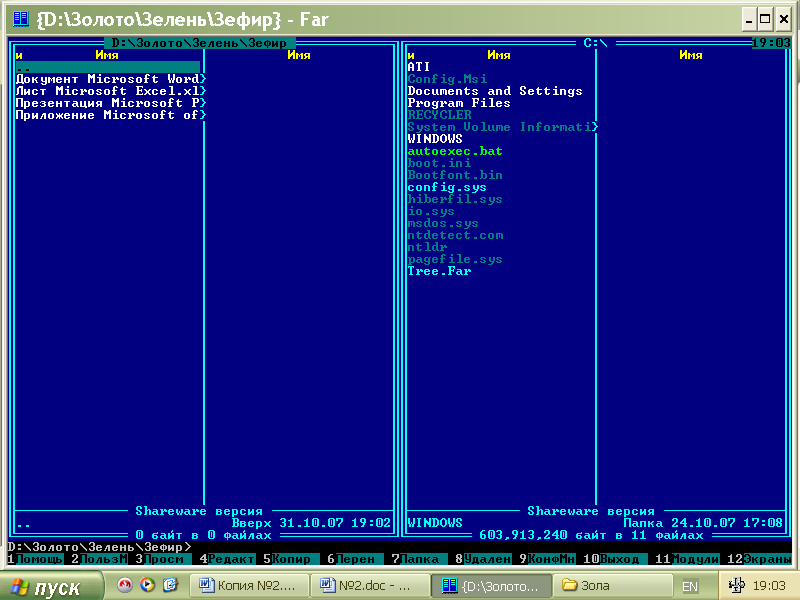Click right panel status 603,913,240 байт
This screenshot has height=600, width=800.
(x=591, y=535)
